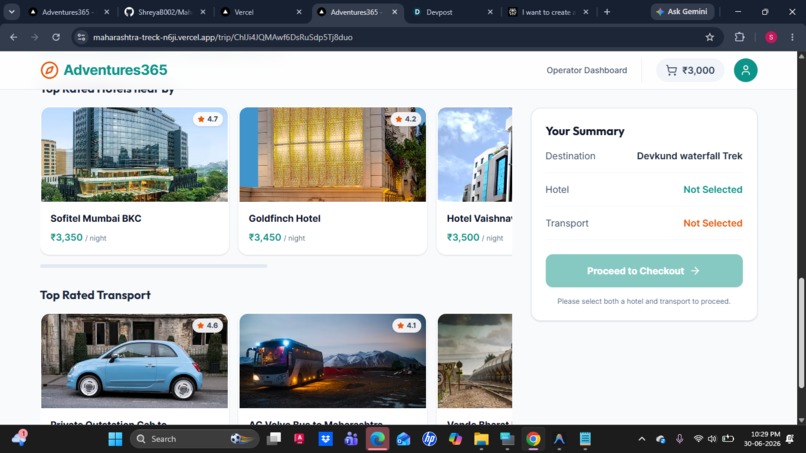Open the Windows Start menu
This screenshot has height=453, width=806.
click(115, 439)
